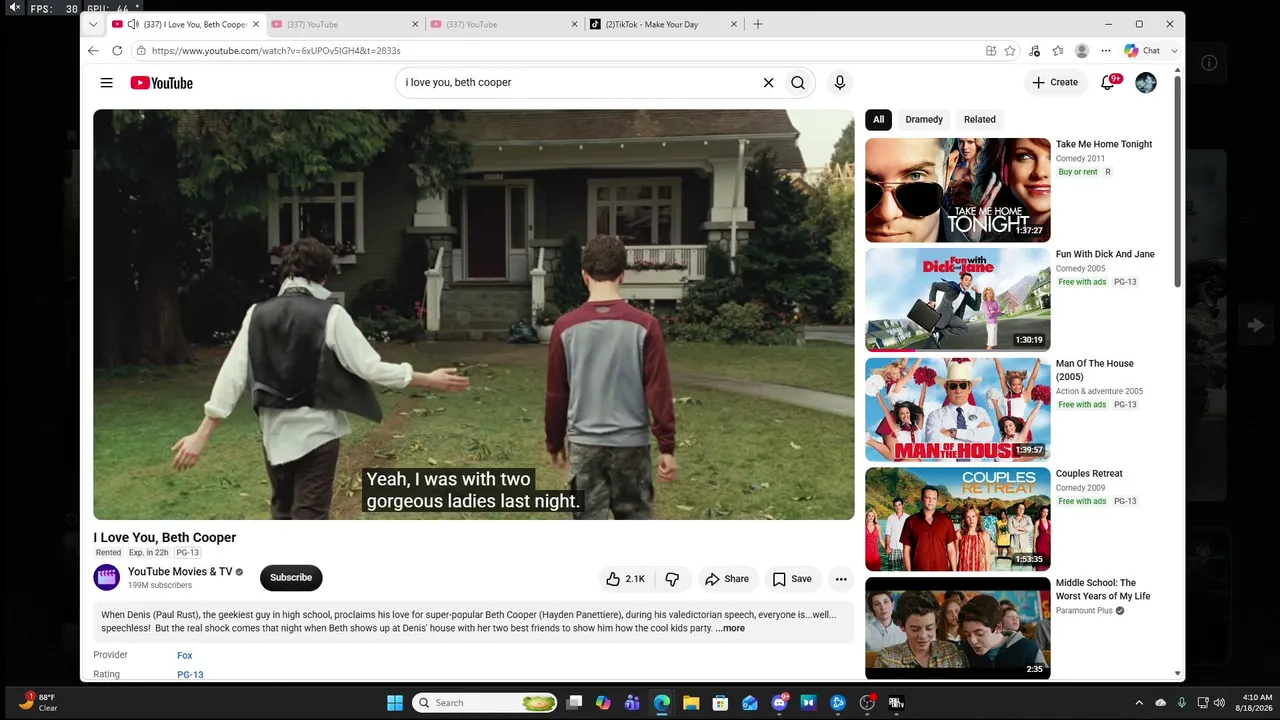Click the video player to pause
The height and width of the screenshot is (720, 1280).
[474, 314]
